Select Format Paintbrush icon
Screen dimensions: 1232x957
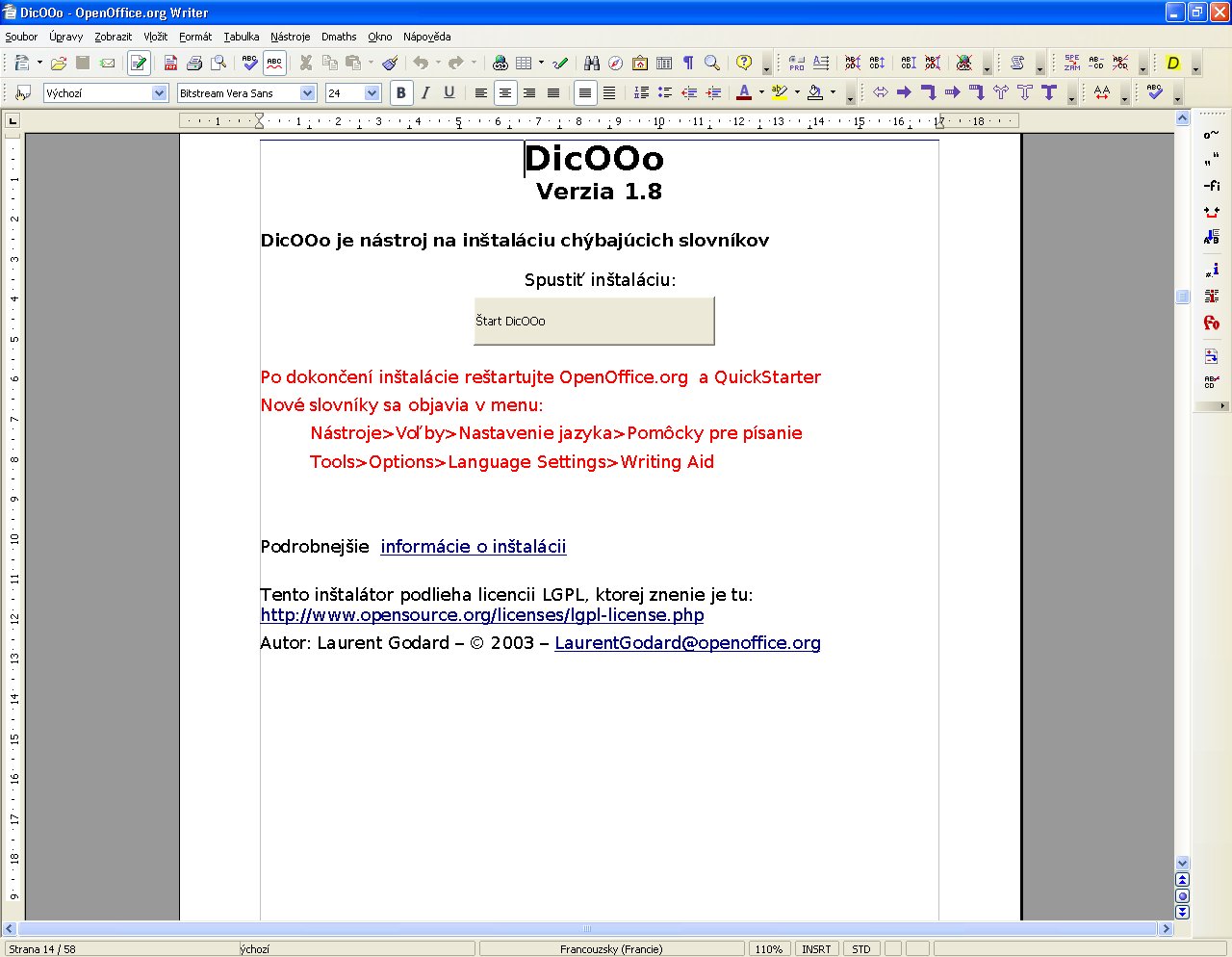tap(390, 63)
